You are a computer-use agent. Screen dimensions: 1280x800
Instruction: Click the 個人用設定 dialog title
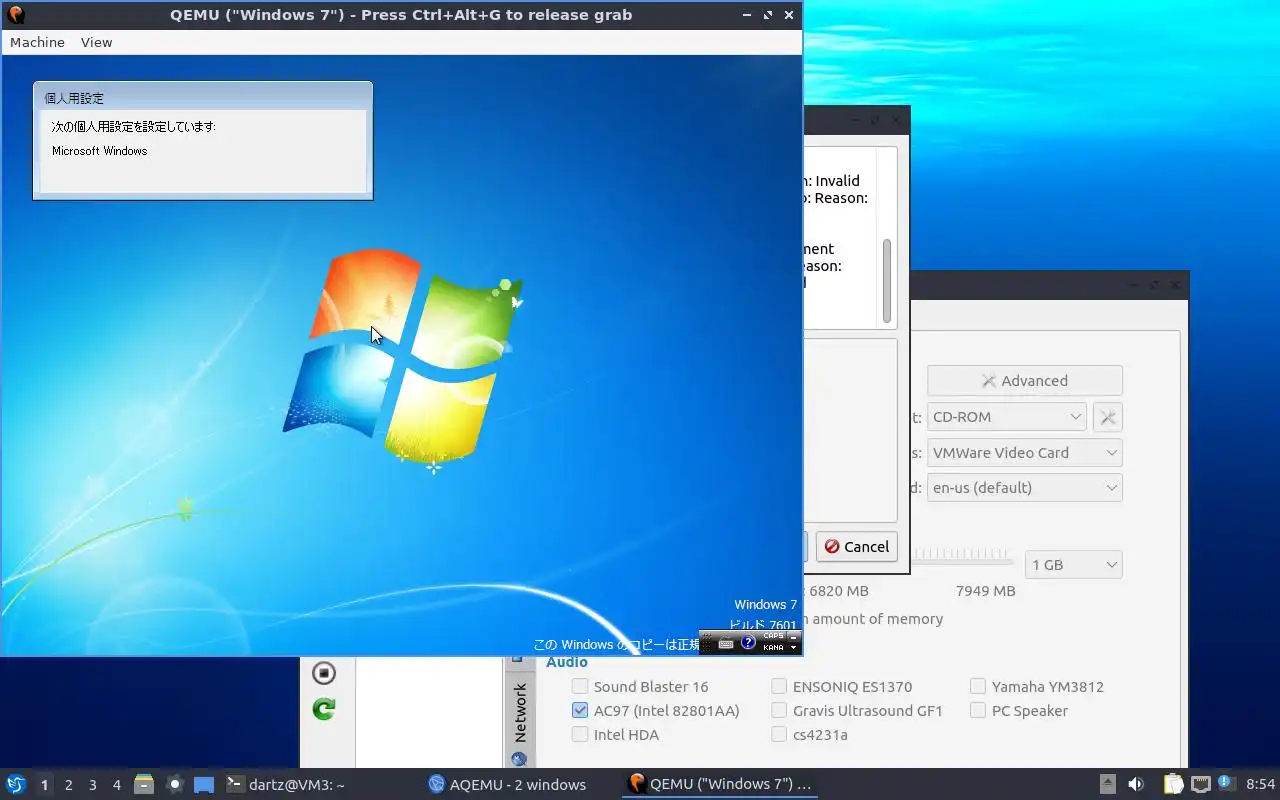74,98
